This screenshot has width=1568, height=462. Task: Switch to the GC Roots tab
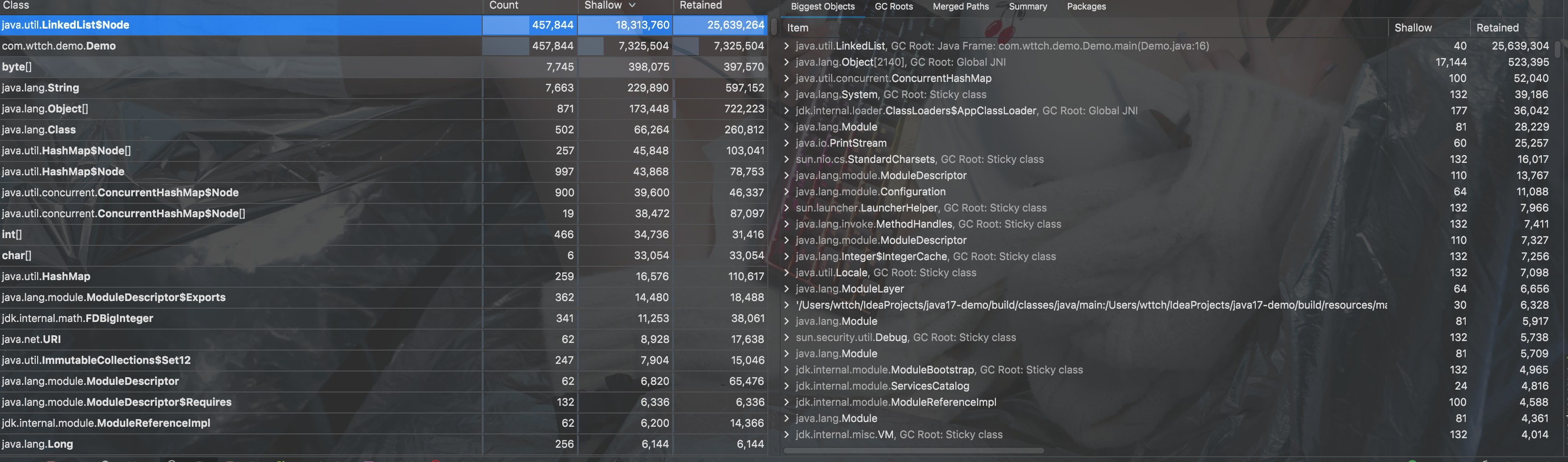click(893, 7)
